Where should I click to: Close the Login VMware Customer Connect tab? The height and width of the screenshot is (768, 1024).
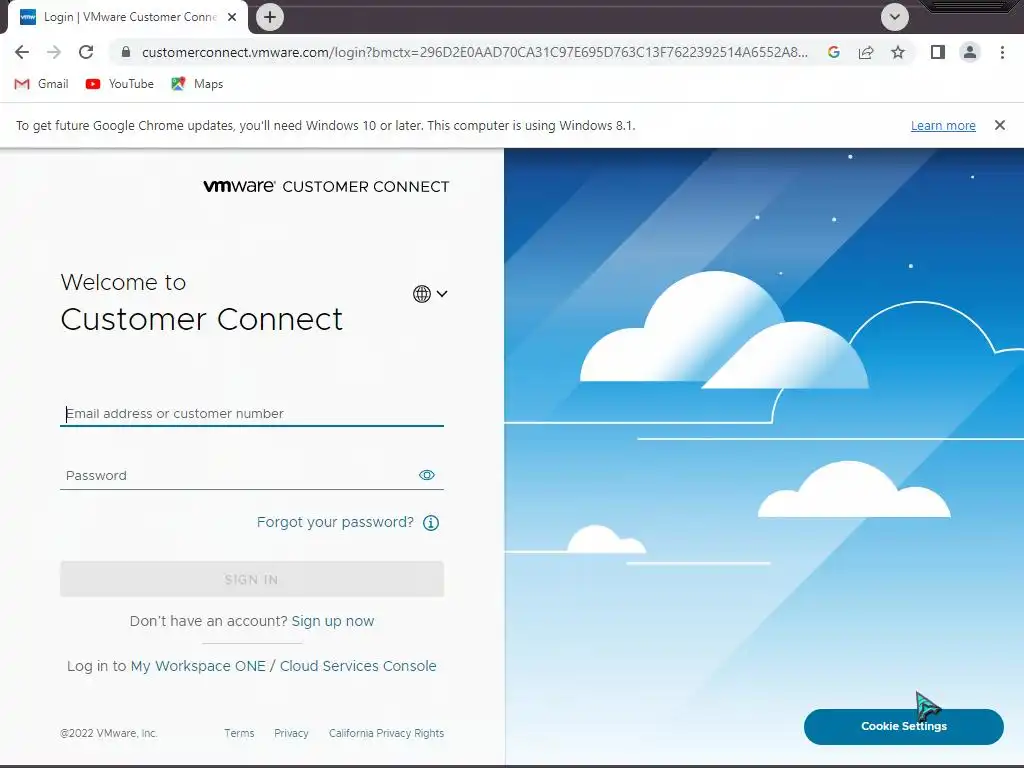(x=232, y=17)
